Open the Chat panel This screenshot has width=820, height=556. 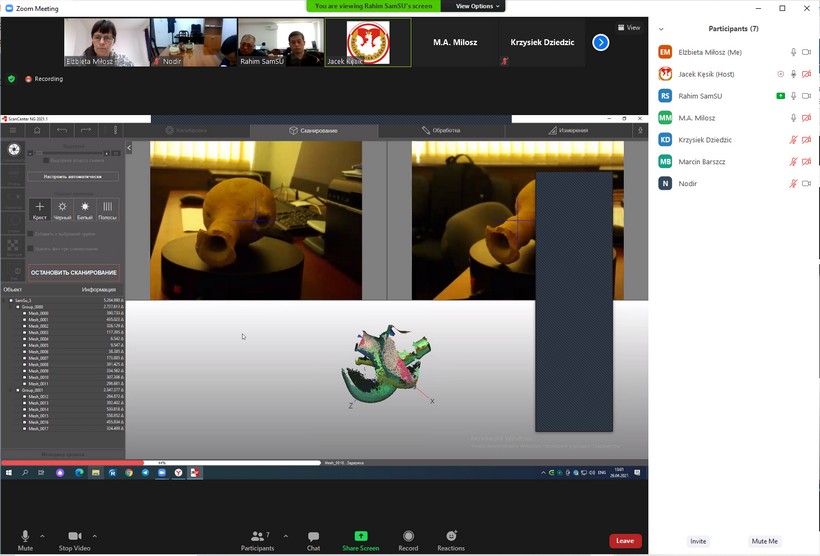(313, 537)
